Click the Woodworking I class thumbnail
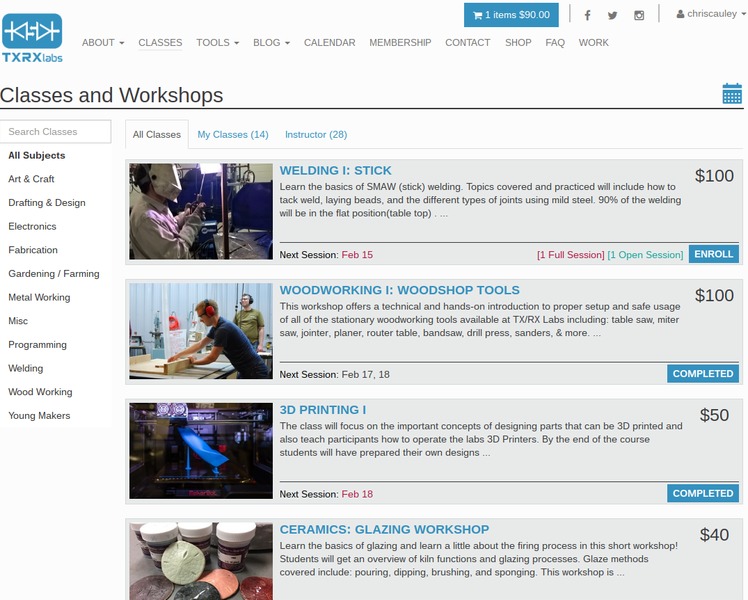748x600 pixels. tap(201, 331)
